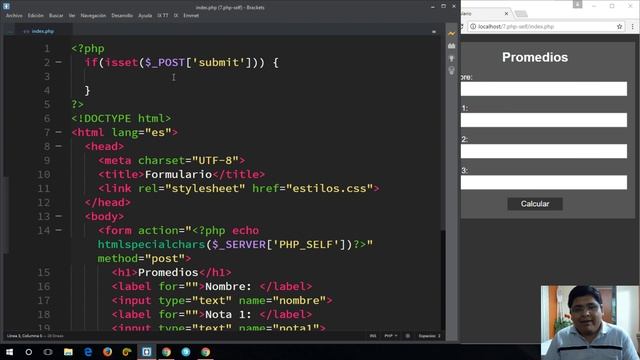Open Chrome's three-dot menu
The width and height of the screenshot is (640, 360).
click(x=632, y=27)
